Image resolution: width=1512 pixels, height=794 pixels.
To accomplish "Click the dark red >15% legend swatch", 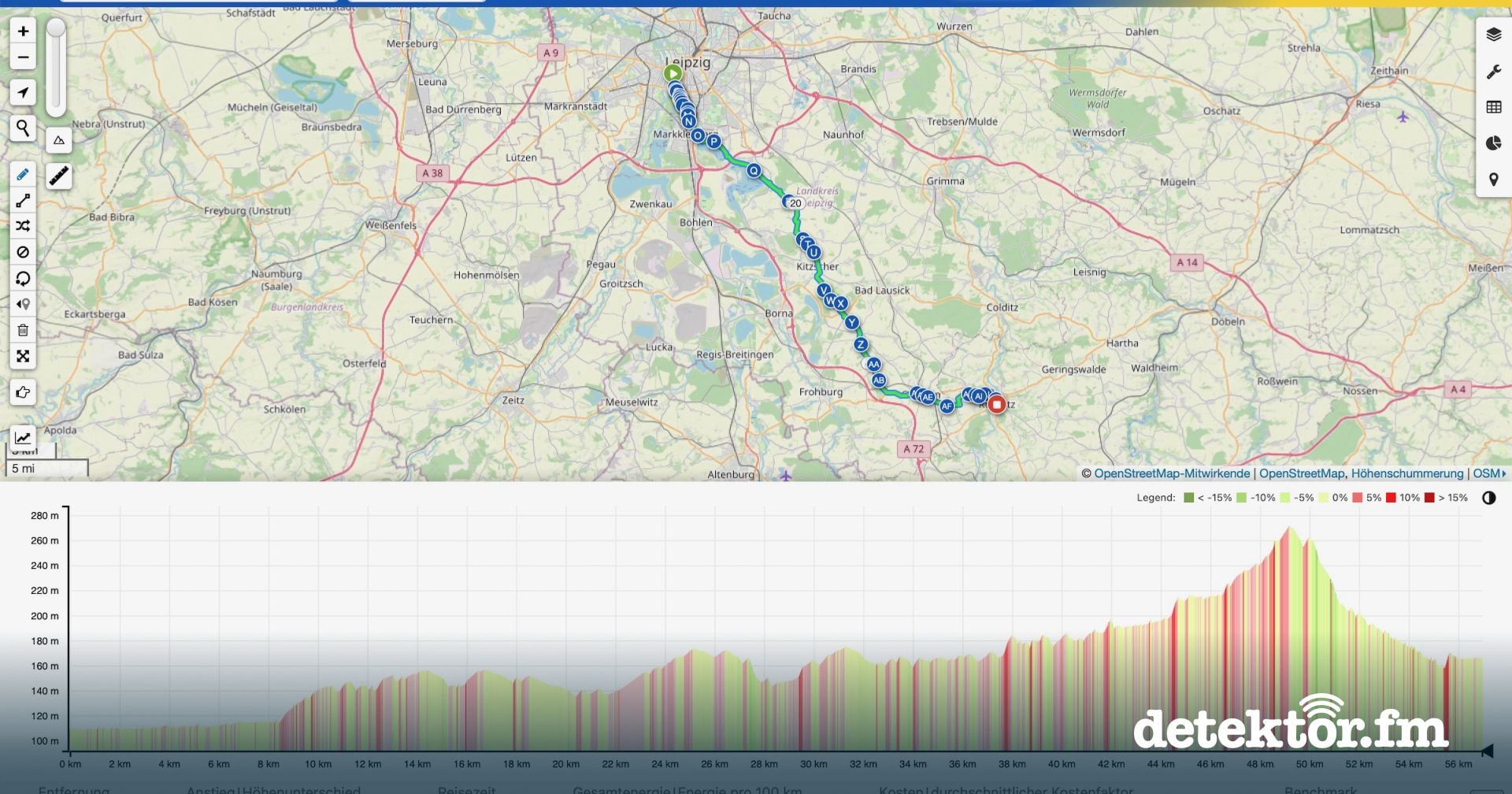I will [1429, 498].
